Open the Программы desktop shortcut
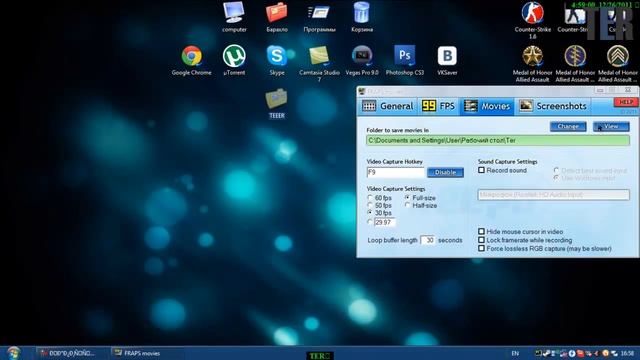The image size is (640, 360). 320,16
